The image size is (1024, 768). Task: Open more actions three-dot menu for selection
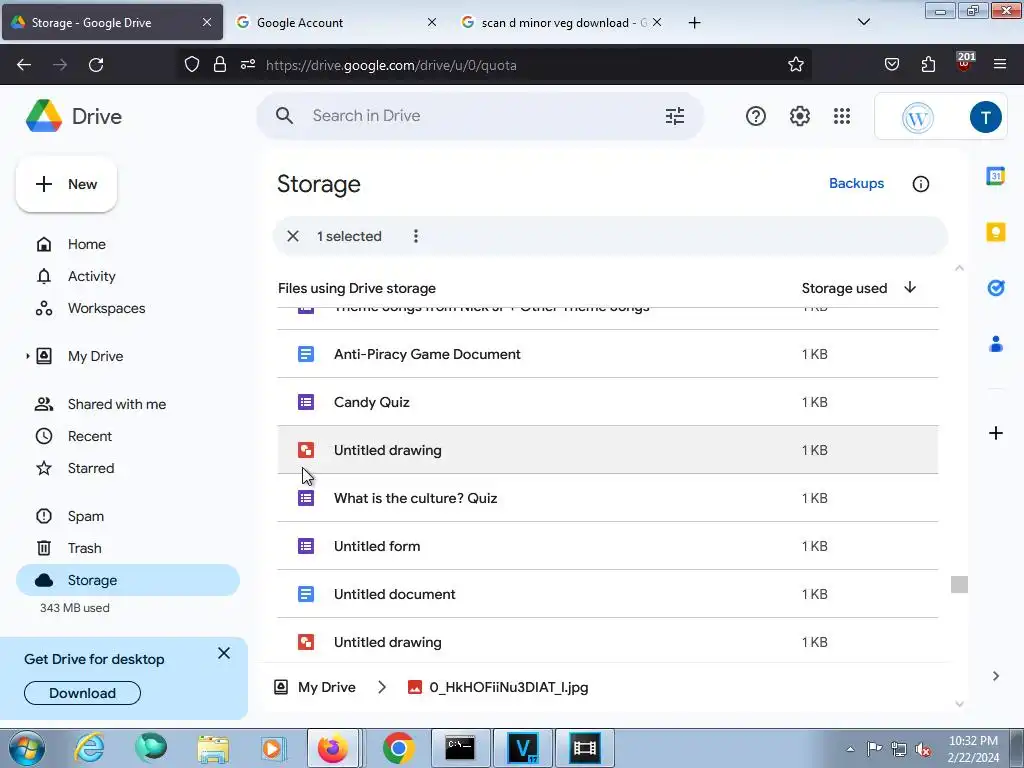point(415,236)
